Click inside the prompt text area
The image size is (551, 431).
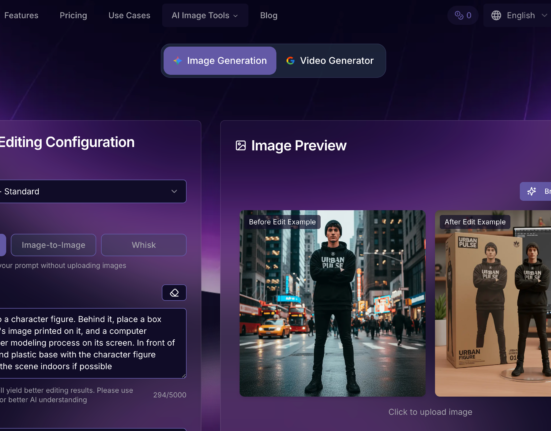(x=93, y=343)
